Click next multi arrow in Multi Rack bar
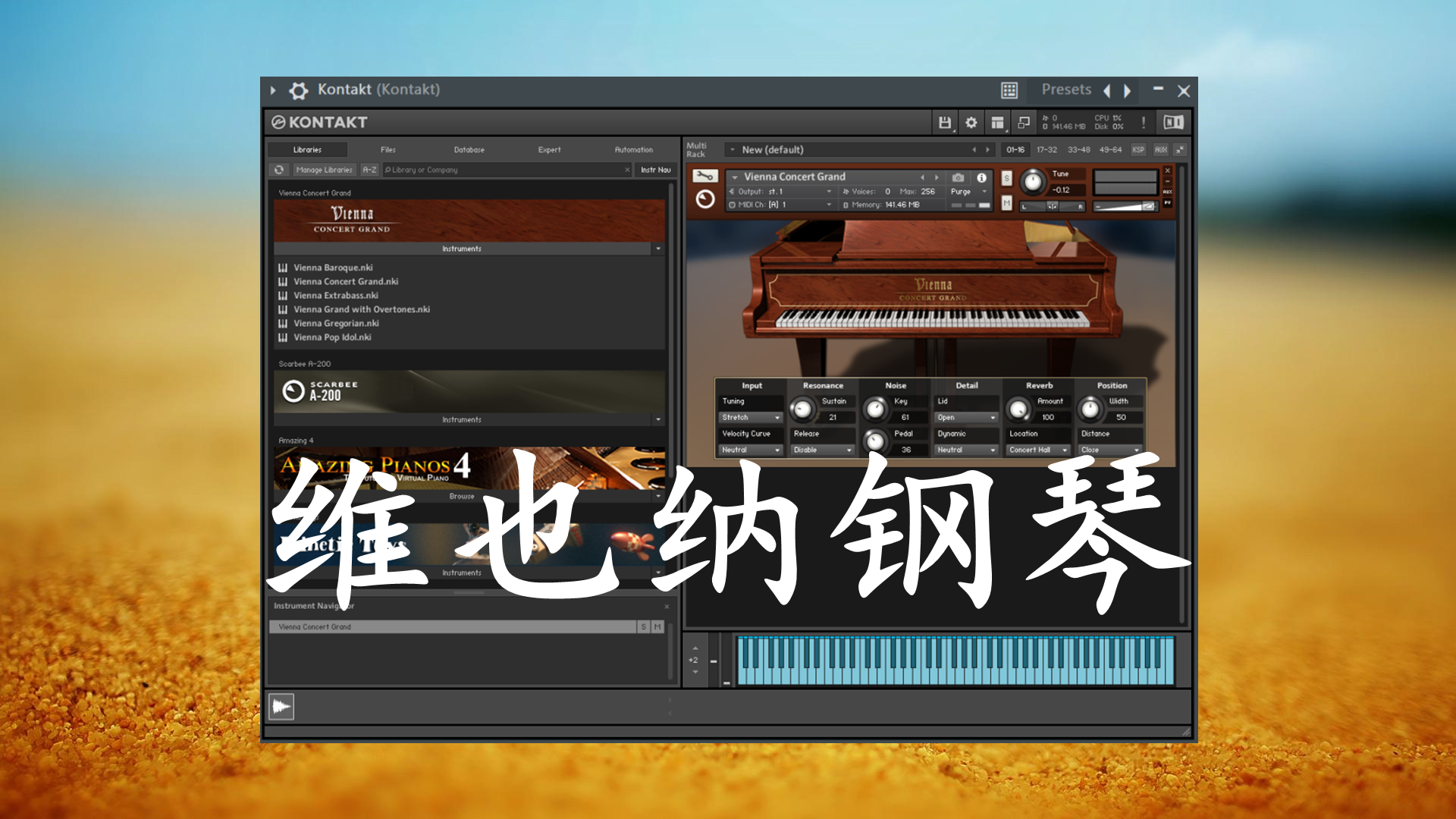 point(987,150)
